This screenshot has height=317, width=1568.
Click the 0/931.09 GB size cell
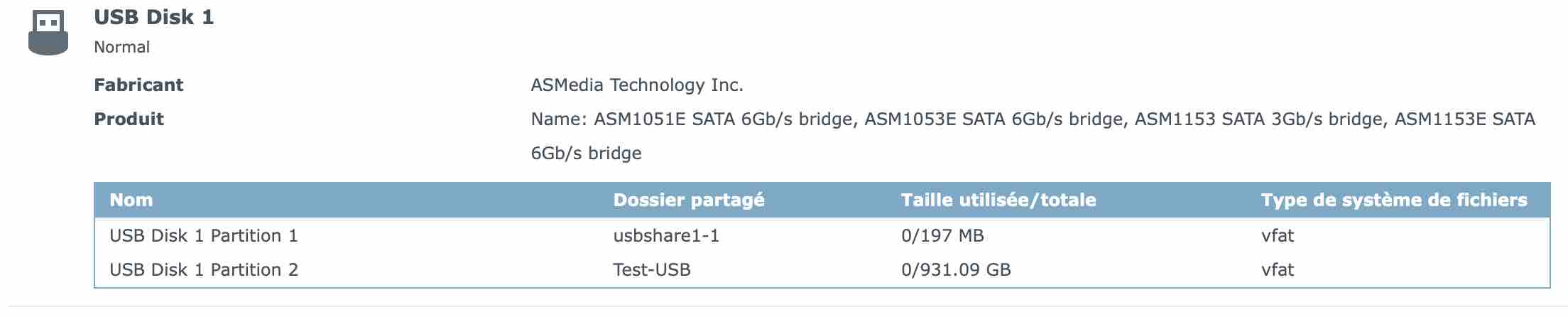pyautogui.click(x=956, y=270)
